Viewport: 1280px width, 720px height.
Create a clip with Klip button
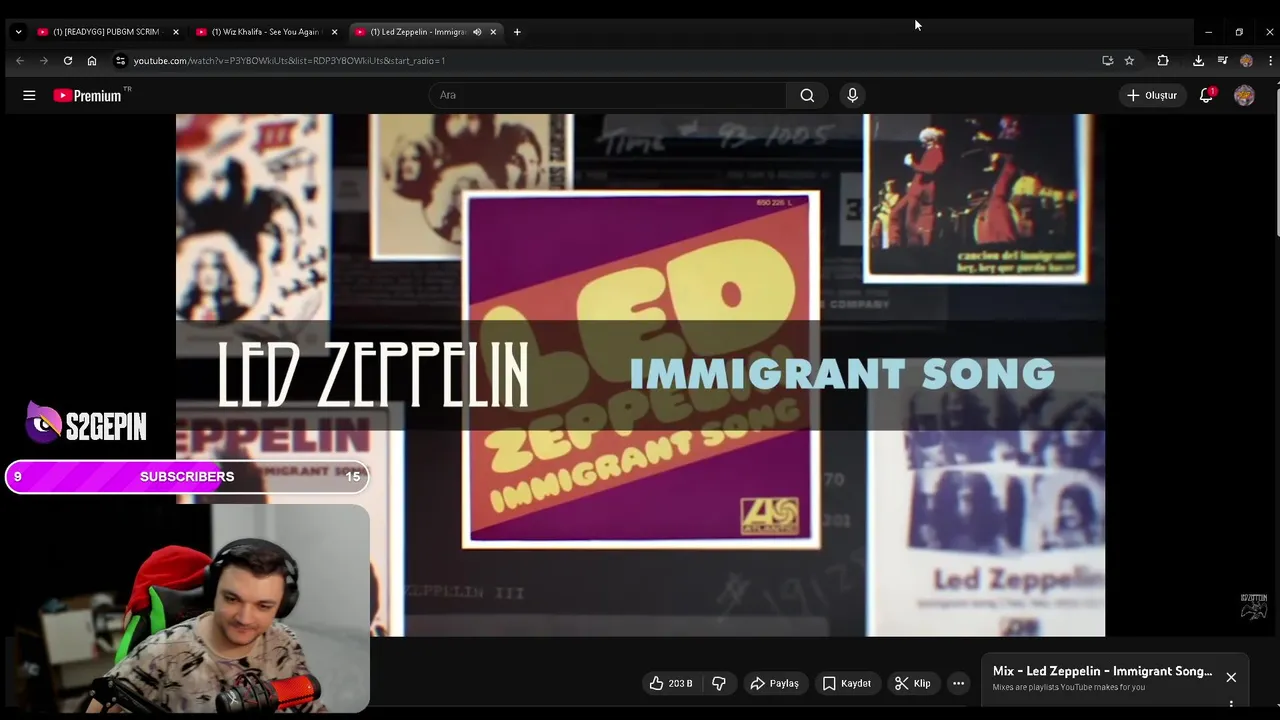[x=913, y=683]
